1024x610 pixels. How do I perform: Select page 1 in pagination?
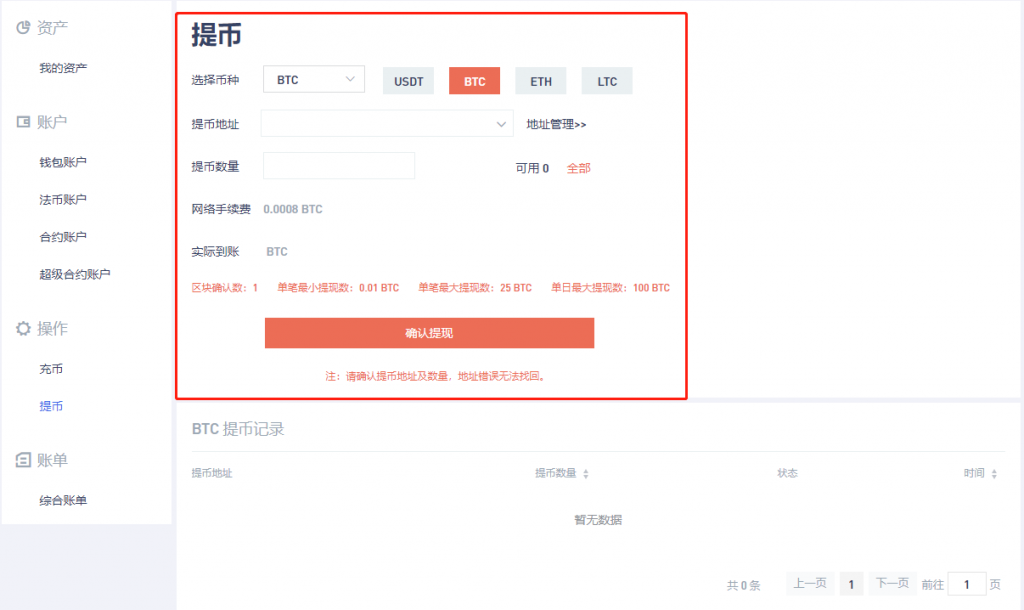851,584
